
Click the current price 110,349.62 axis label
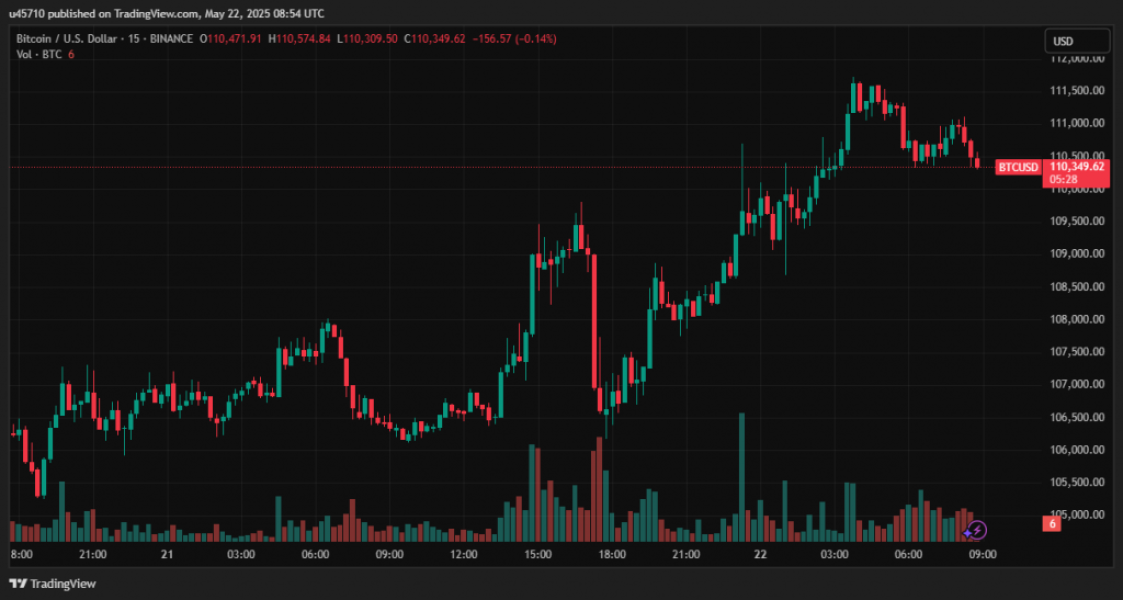1076,166
